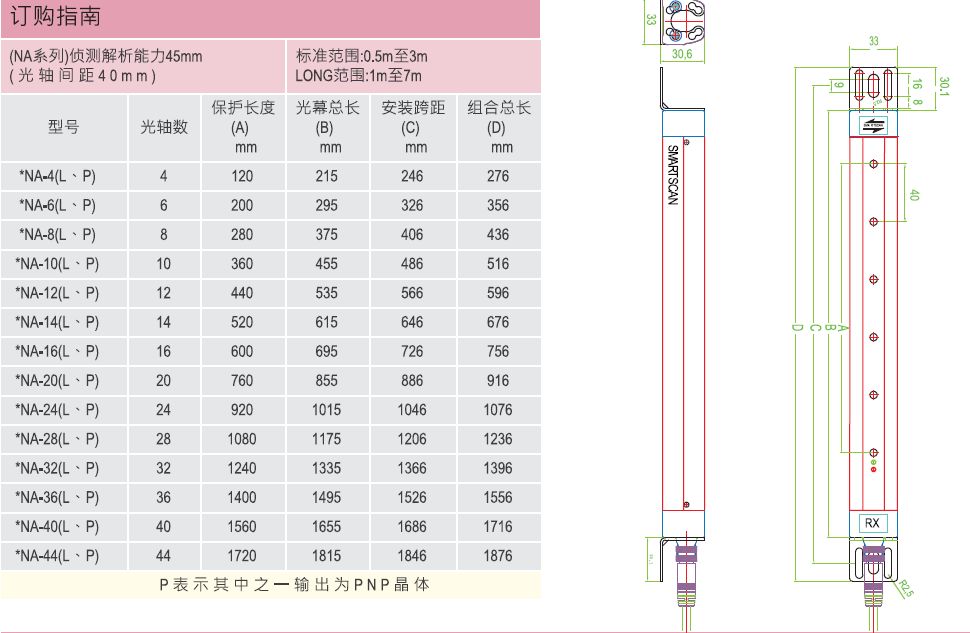The width and height of the screenshot is (970, 633).
Task: Click the 40 optical-axis spacing dimension
Action: pos(914,196)
